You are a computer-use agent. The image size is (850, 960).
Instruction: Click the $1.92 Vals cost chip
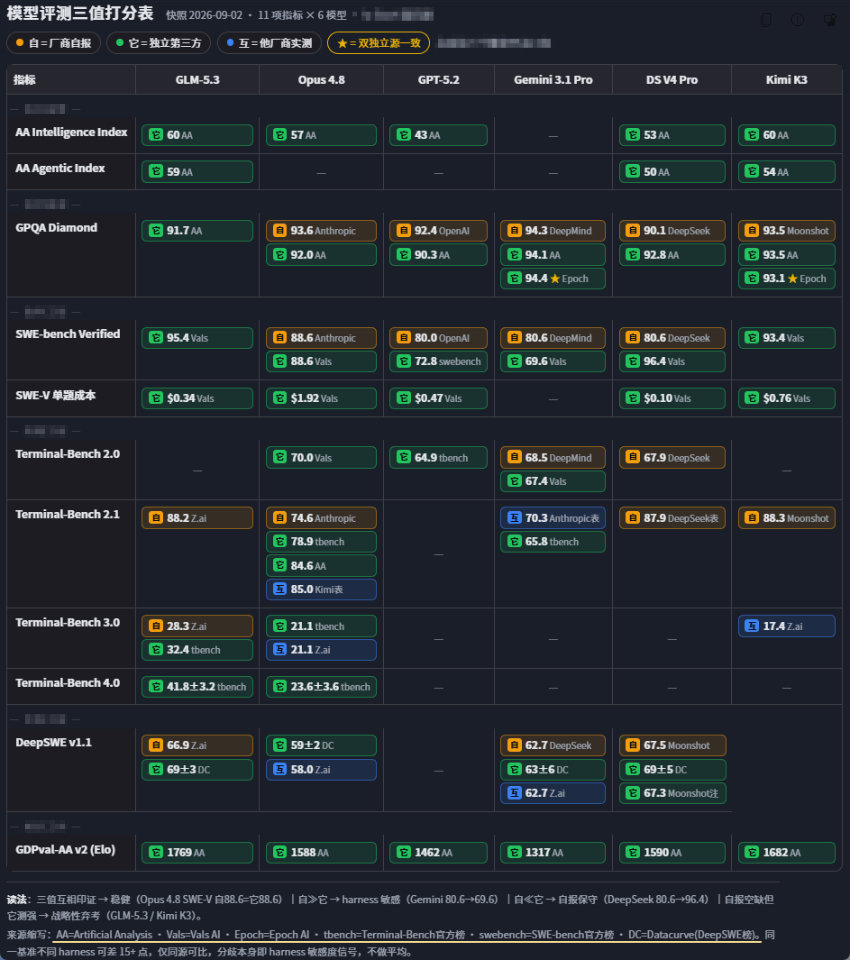click(322, 398)
